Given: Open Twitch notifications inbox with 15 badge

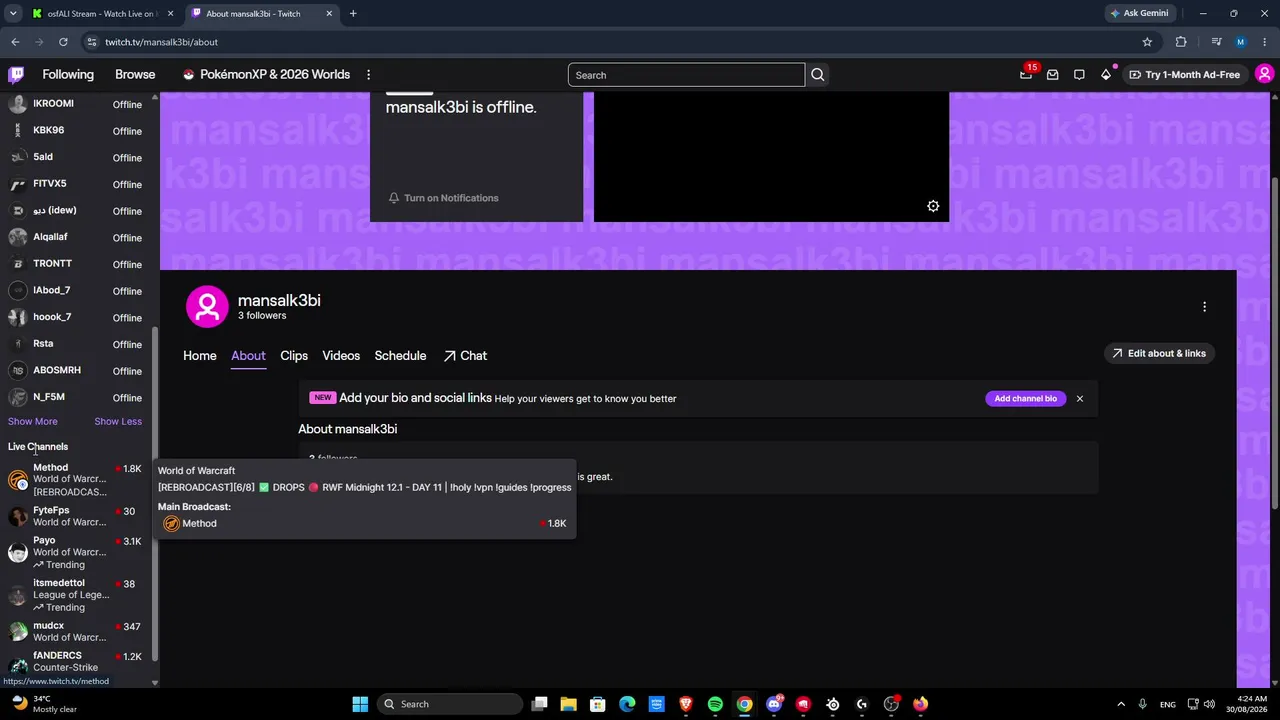Looking at the screenshot, I should pos(1026,75).
